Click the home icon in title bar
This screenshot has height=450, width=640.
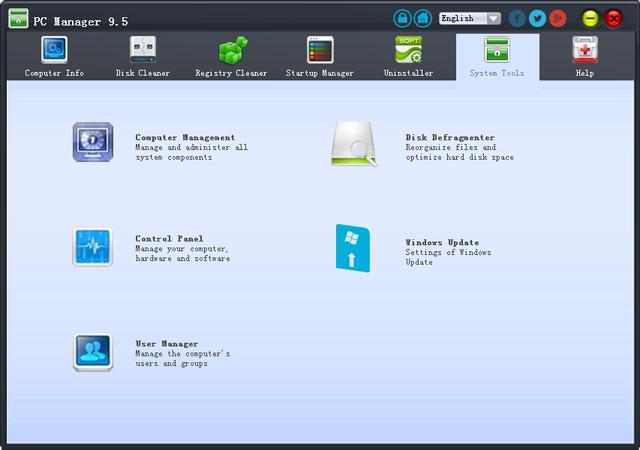[423, 18]
